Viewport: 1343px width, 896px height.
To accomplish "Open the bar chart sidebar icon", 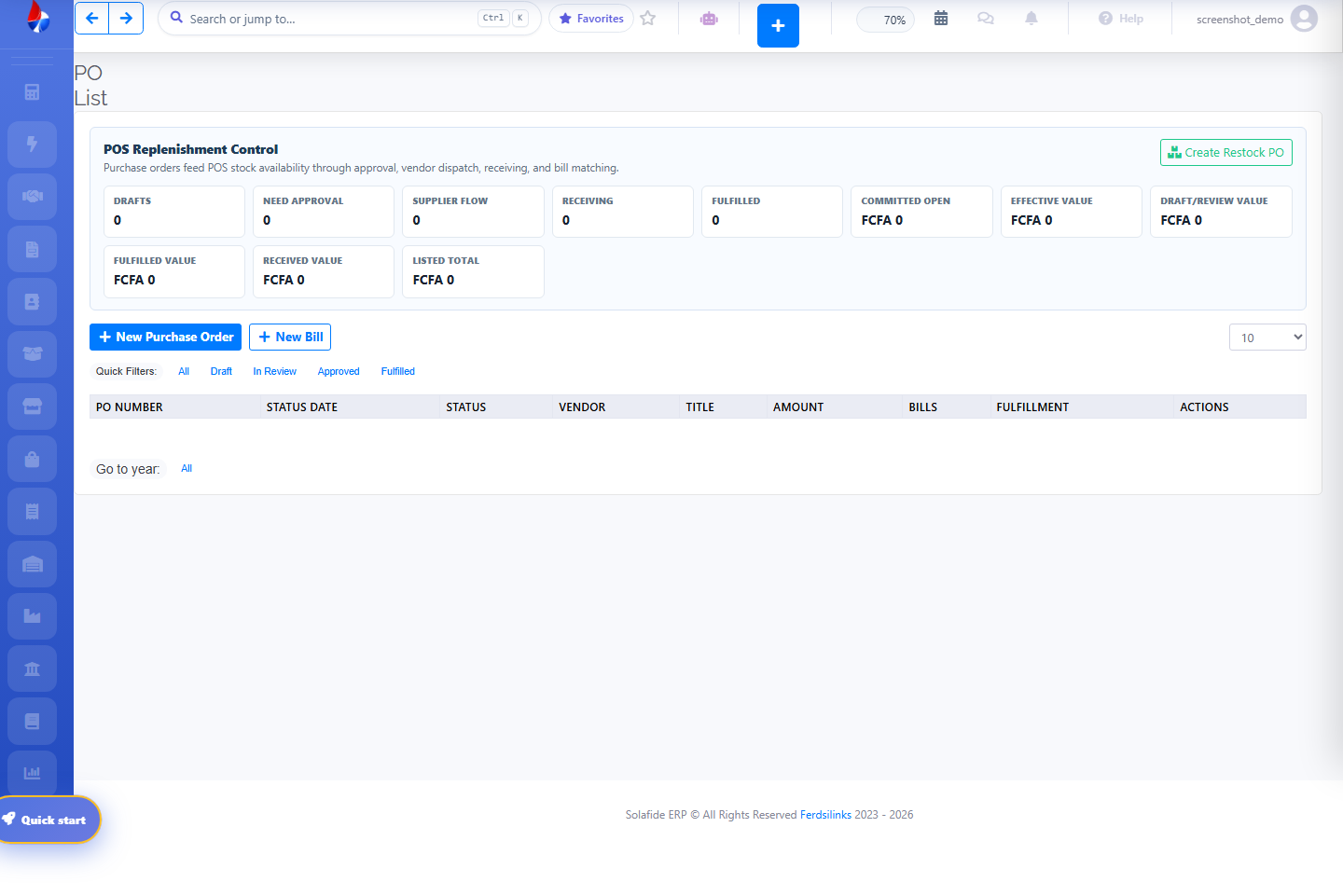I will [32, 773].
